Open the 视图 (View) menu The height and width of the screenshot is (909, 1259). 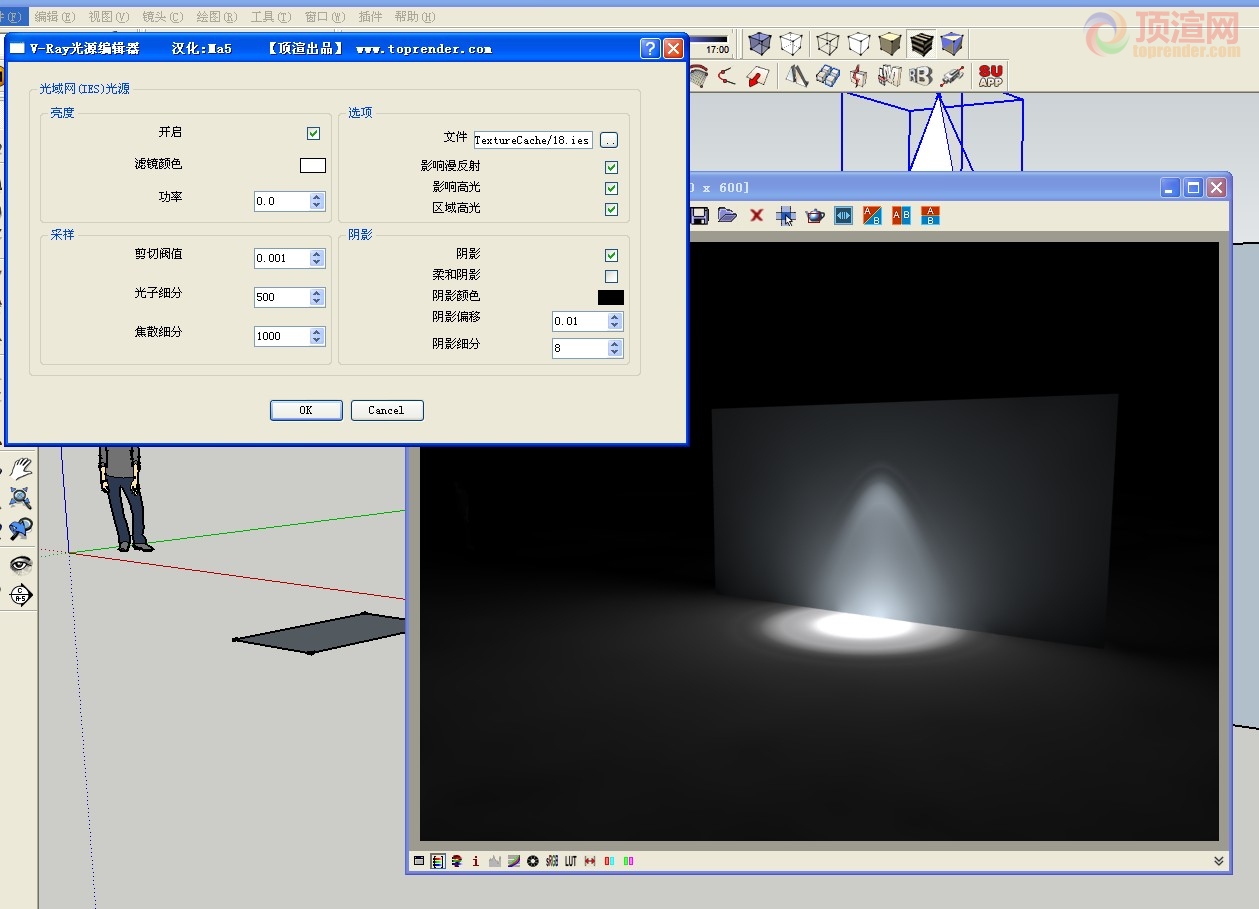coord(108,17)
